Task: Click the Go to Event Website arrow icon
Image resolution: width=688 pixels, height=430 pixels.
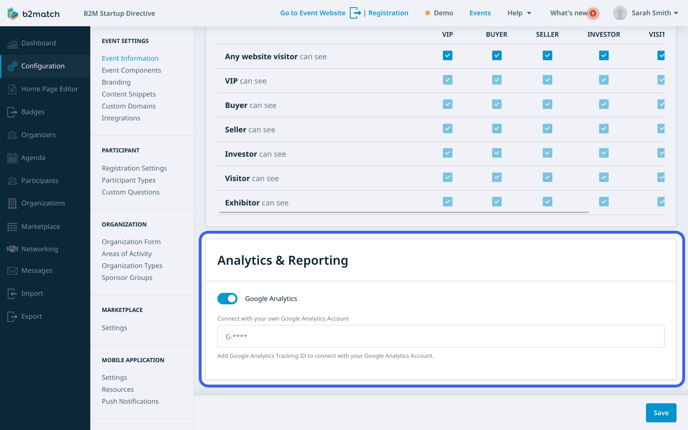Action: (x=355, y=13)
